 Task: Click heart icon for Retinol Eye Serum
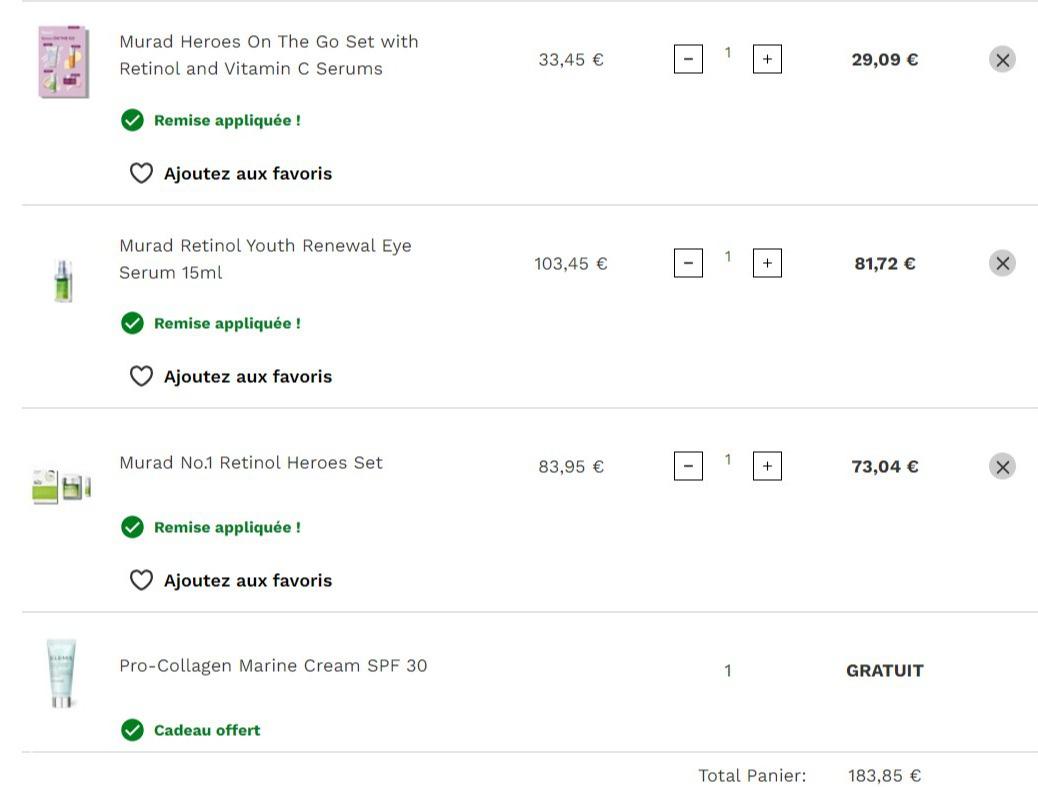click(141, 377)
